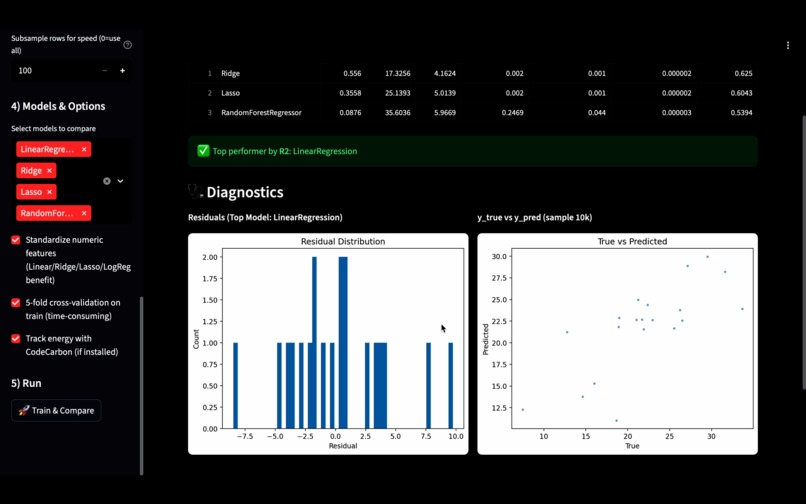Screen dimensions: 806x504
Task: Open the help tooltip for Subsample rows
Action: (x=127, y=45)
